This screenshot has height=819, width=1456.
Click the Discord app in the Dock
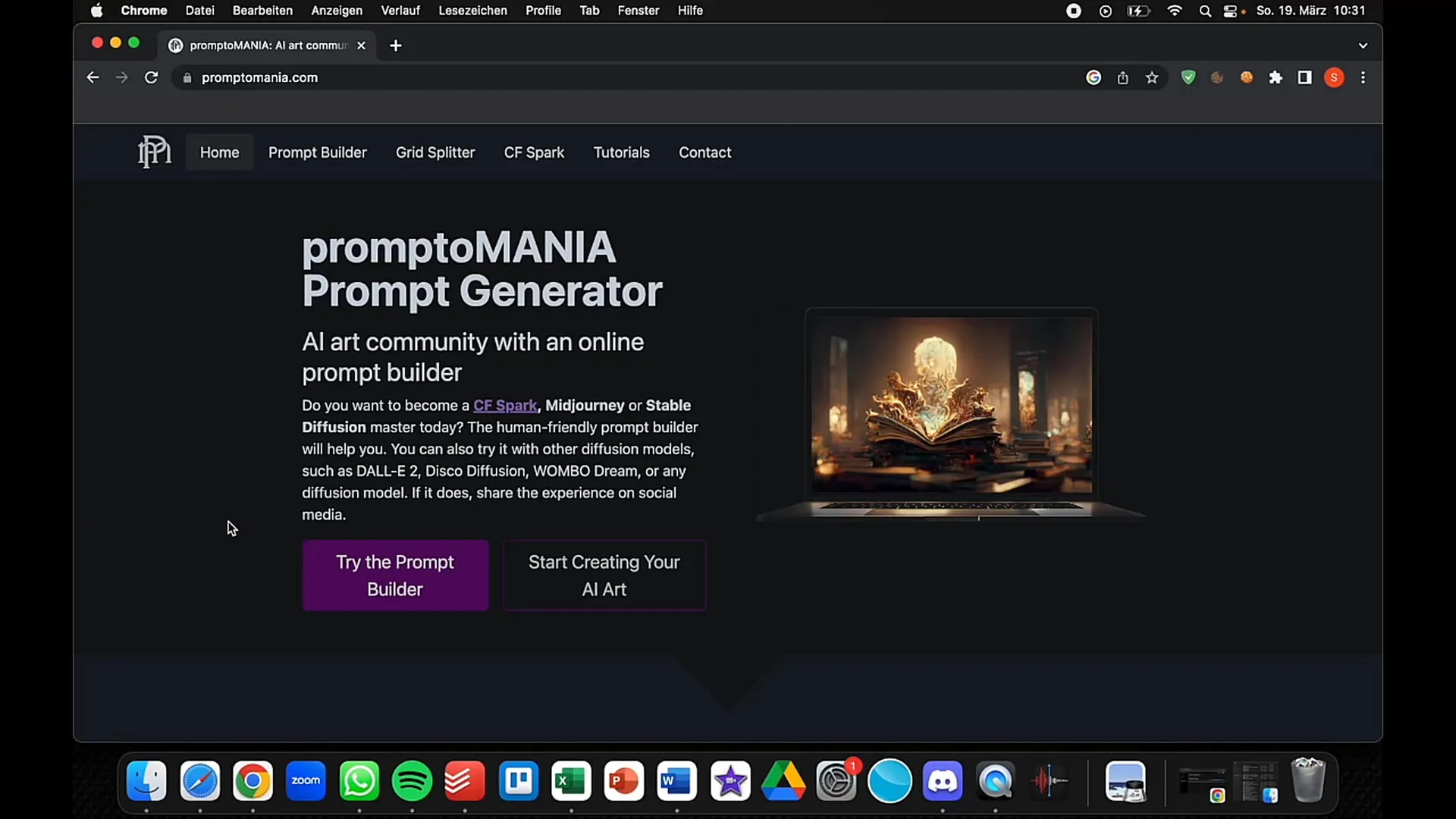click(943, 781)
